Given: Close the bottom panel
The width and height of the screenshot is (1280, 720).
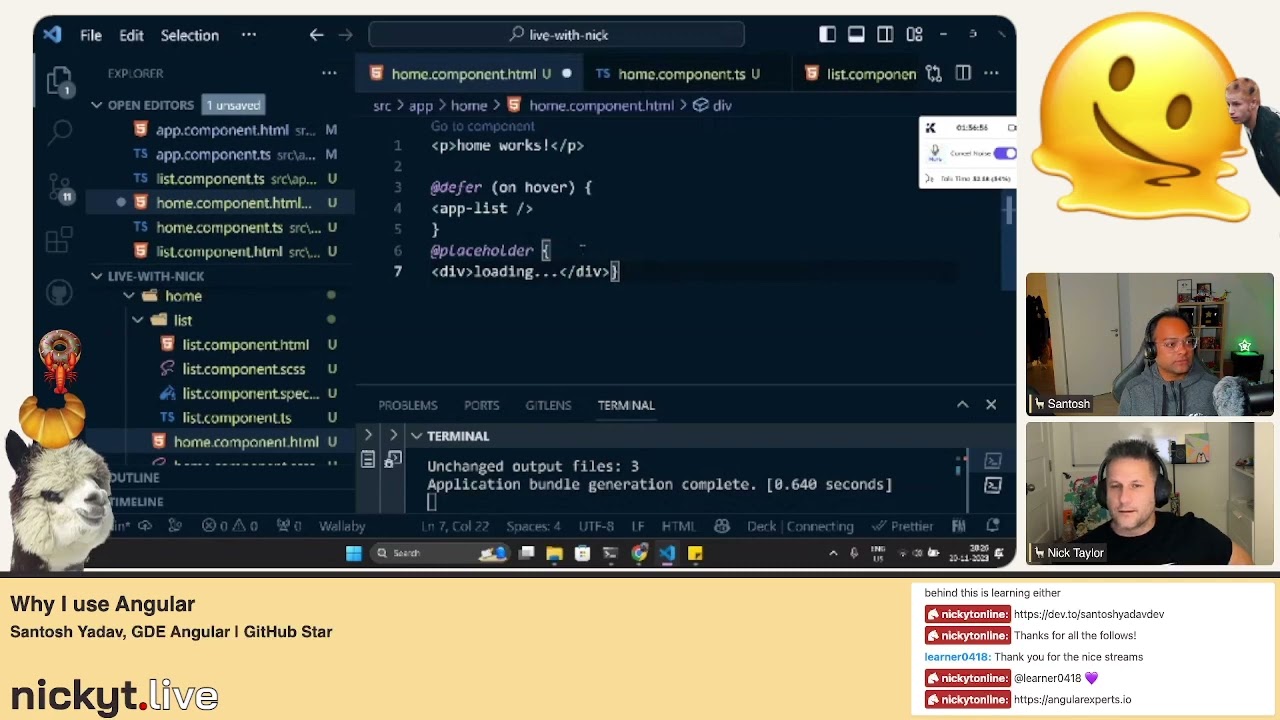Looking at the screenshot, I should [991, 405].
